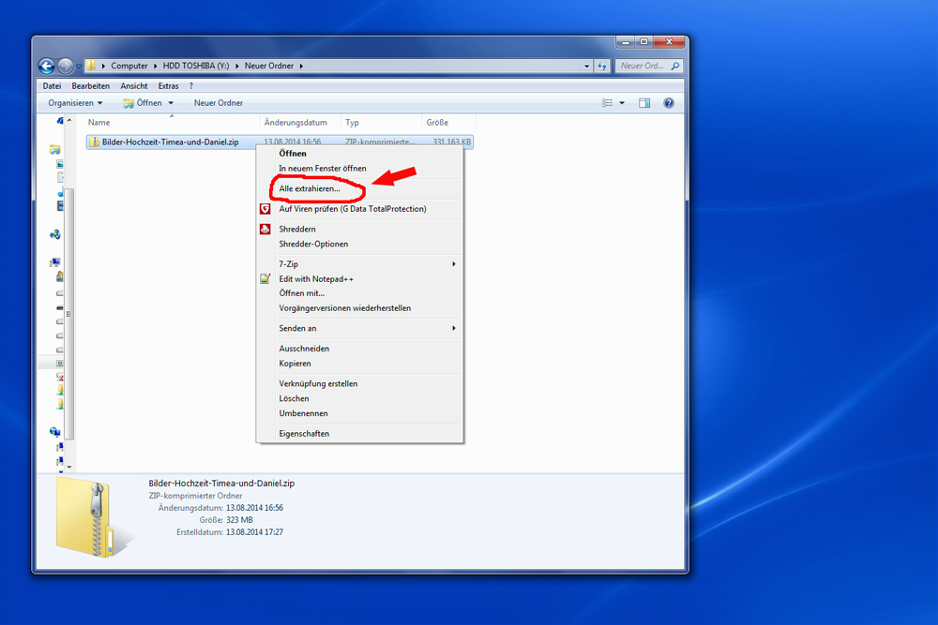Click the Forward navigation arrow button
Viewport: 938px width, 625px height.
65,66
